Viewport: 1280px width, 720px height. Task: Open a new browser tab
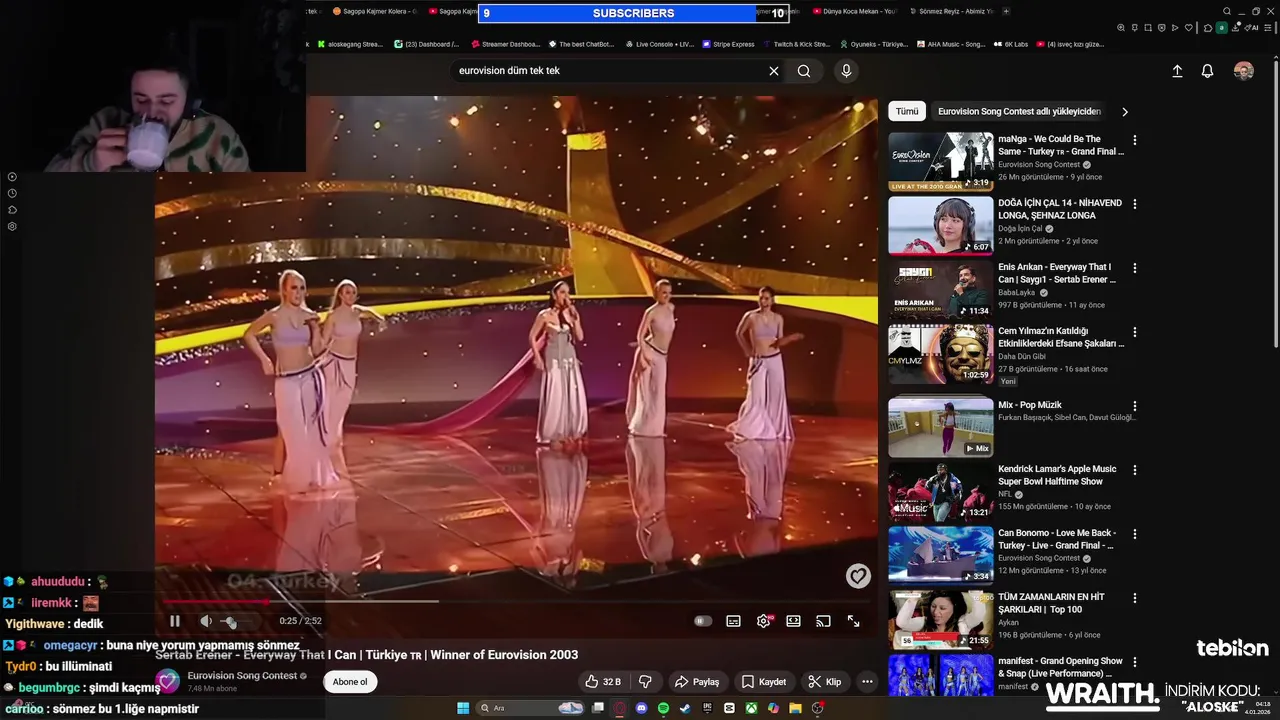(x=1007, y=12)
